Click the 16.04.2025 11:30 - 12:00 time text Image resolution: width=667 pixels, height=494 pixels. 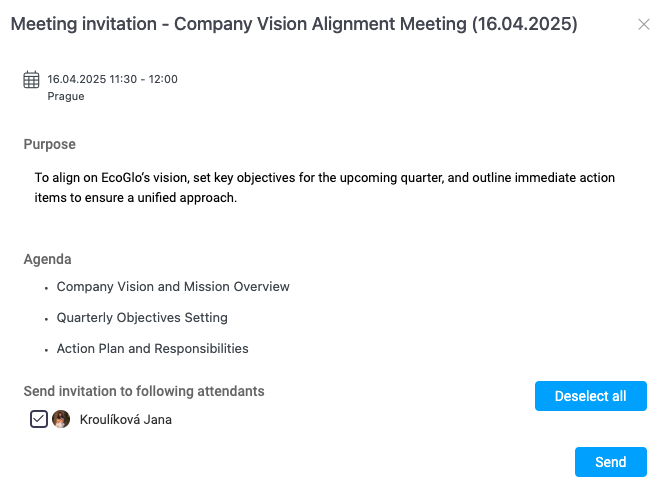point(112,79)
